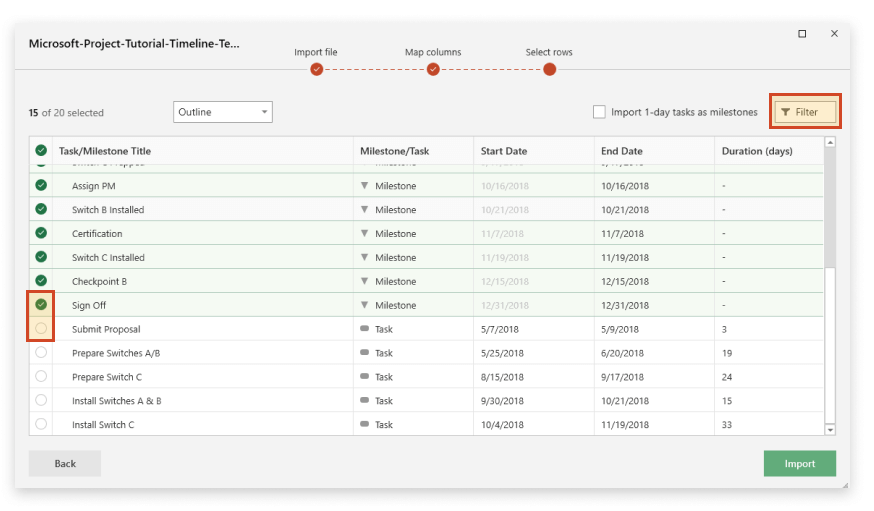Image resolution: width=874 pixels, height=511 pixels.
Task: Click the Map columns step marker
Action: (433, 70)
